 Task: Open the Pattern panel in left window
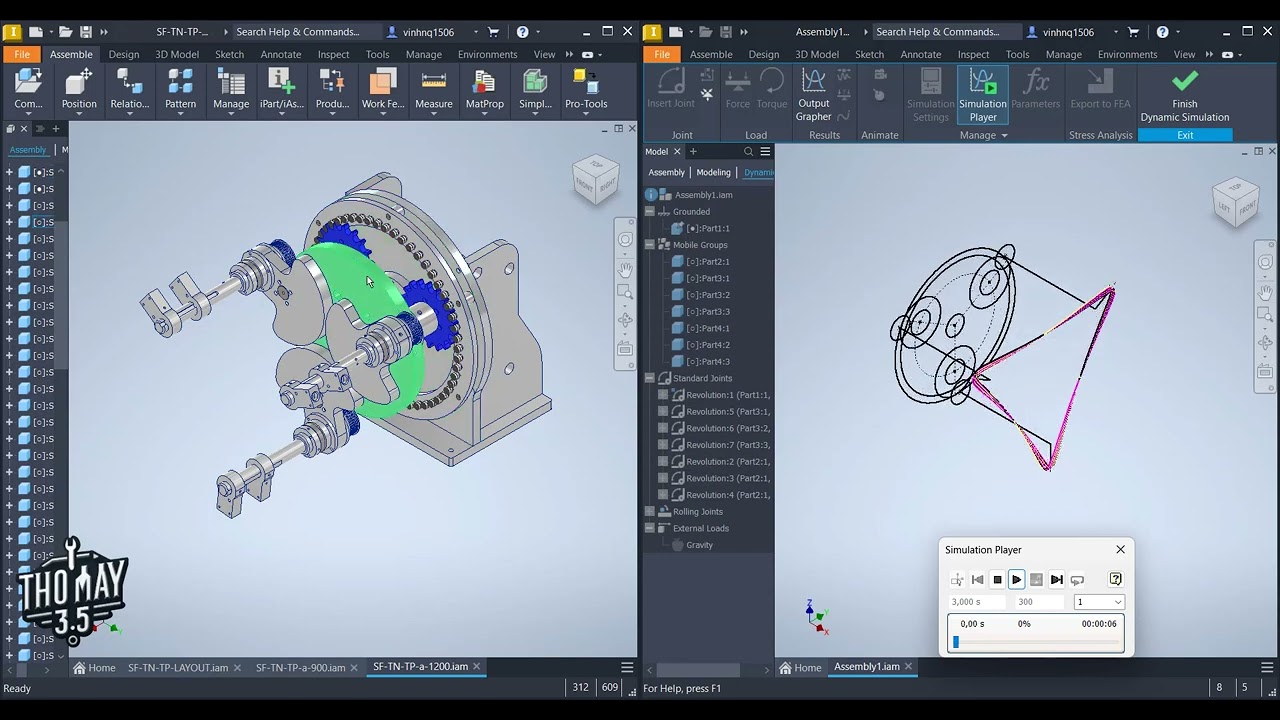pyautogui.click(x=180, y=90)
